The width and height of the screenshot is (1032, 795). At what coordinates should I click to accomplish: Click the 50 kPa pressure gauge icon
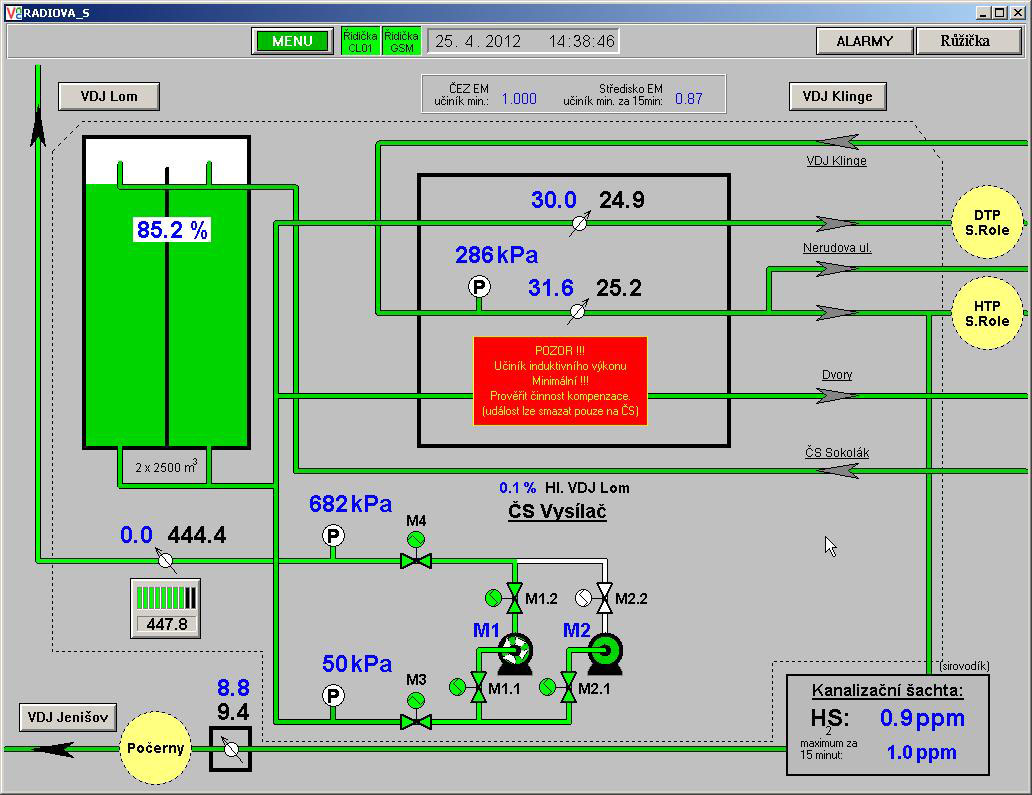click(x=333, y=695)
